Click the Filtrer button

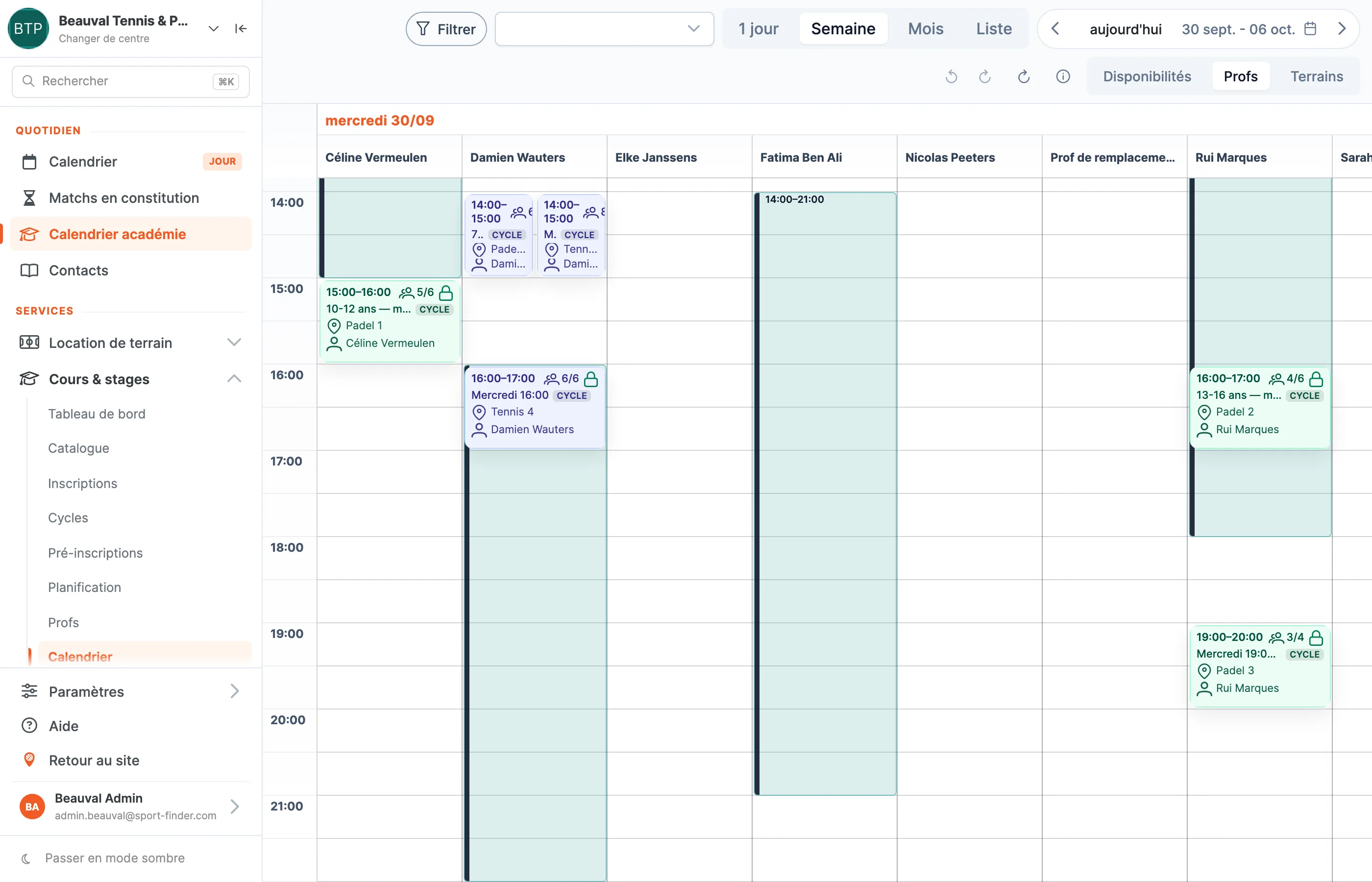click(446, 28)
